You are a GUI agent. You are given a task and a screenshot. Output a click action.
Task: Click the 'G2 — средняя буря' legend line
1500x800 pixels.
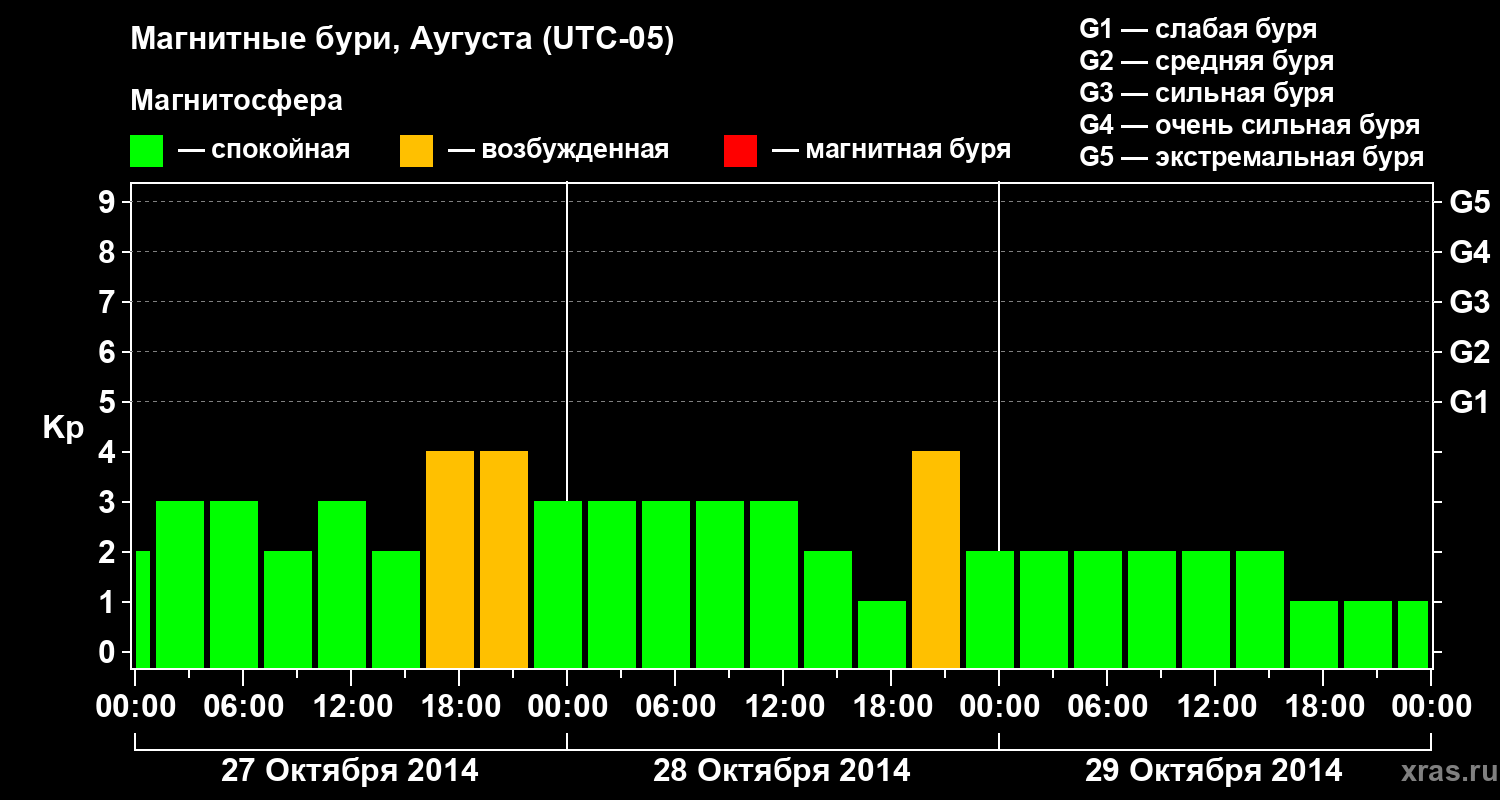(1207, 61)
